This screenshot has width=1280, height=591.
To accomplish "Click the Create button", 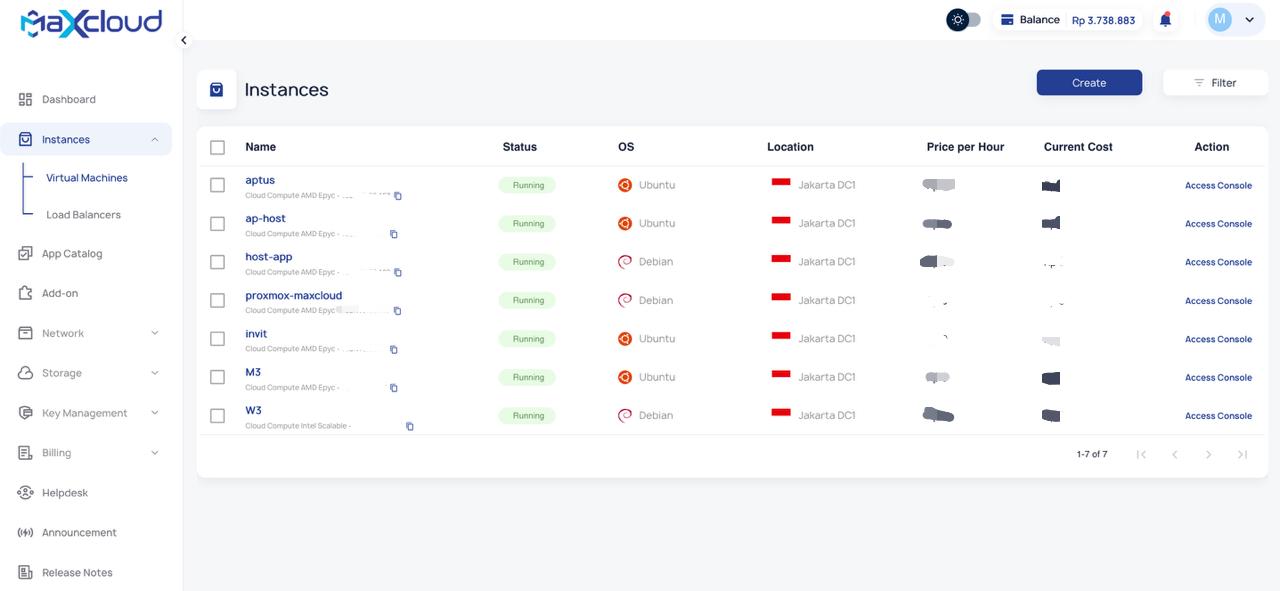I will pos(1089,83).
